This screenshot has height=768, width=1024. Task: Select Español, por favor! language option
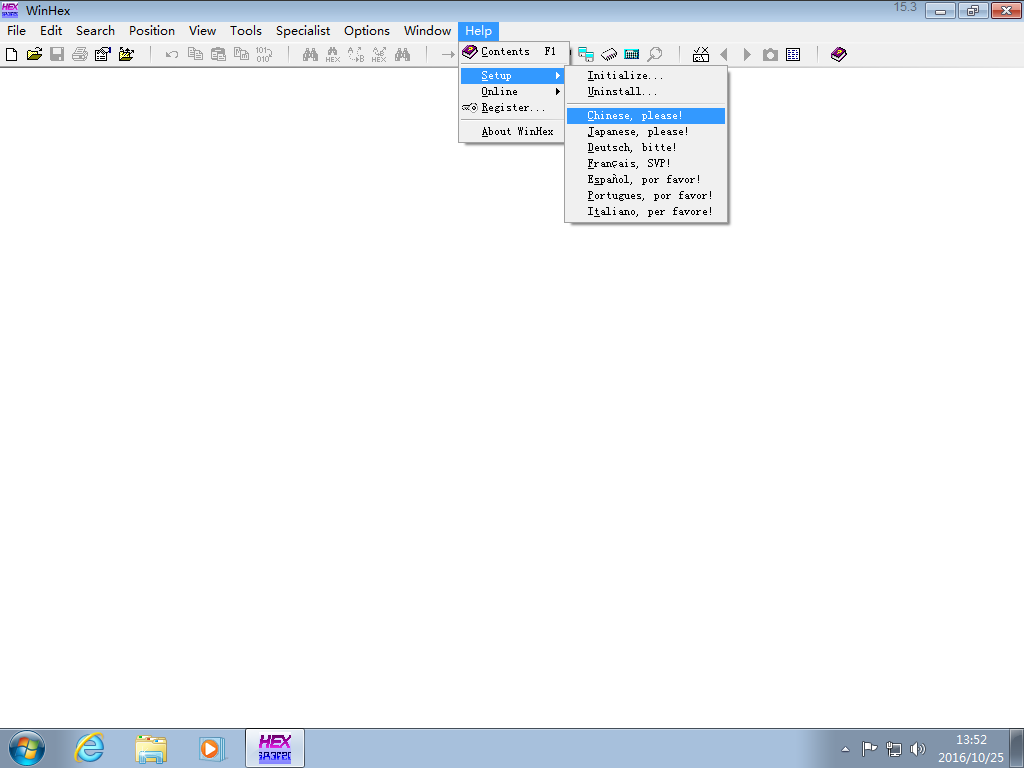click(646, 180)
